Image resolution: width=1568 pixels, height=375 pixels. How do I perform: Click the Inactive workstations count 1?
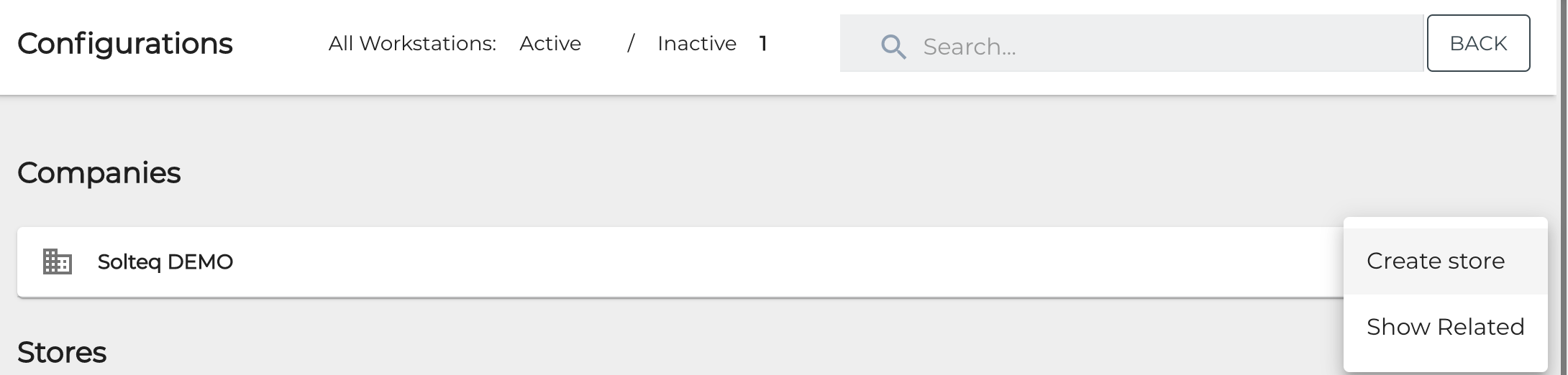pos(763,44)
